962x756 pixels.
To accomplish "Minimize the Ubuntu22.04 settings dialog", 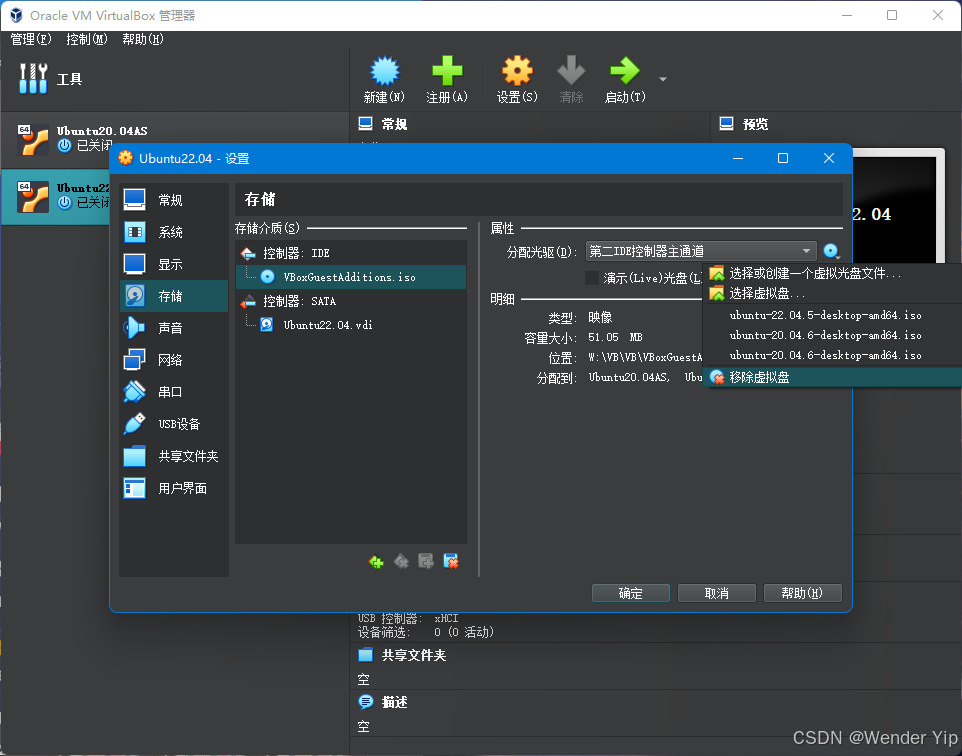I will point(738,158).
